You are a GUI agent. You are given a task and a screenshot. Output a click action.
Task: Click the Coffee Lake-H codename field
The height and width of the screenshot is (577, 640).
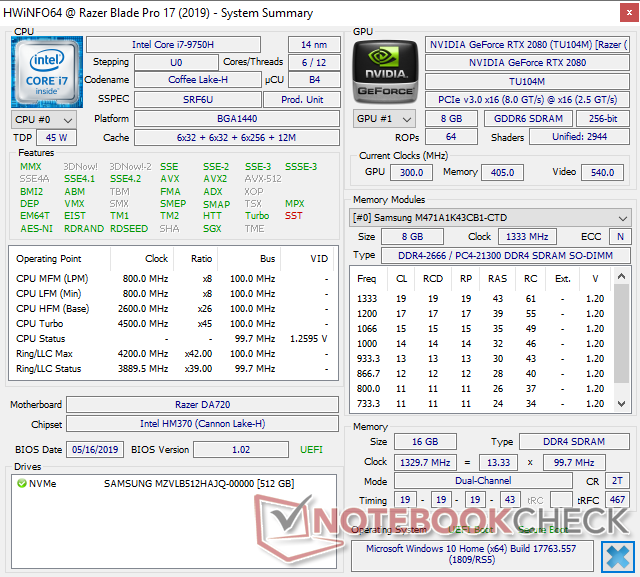click(x=198, y=80)
